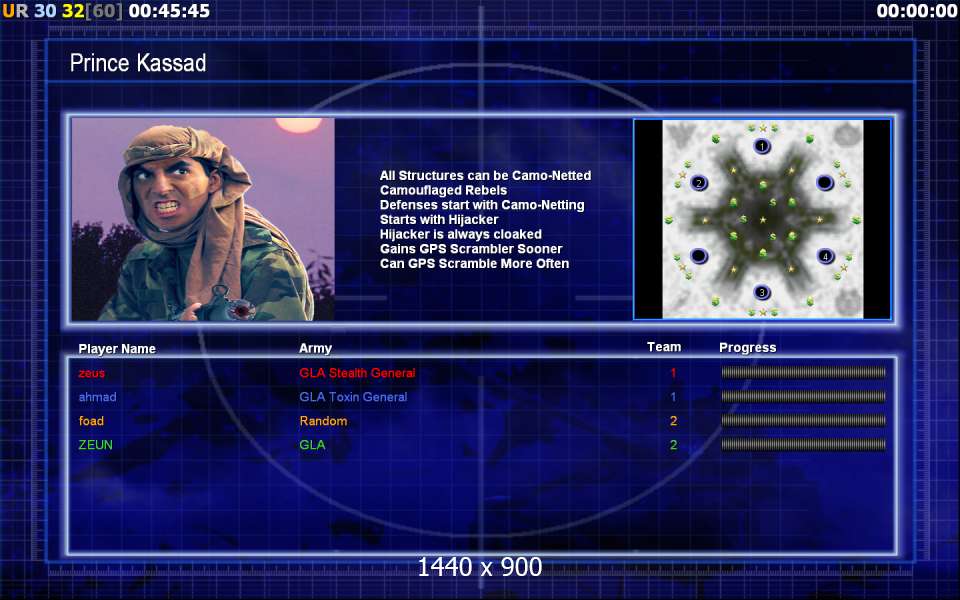This screenshot has height=600, width=960.
Task: Click start position 4 marker on the map
Action: pos(825,256)
